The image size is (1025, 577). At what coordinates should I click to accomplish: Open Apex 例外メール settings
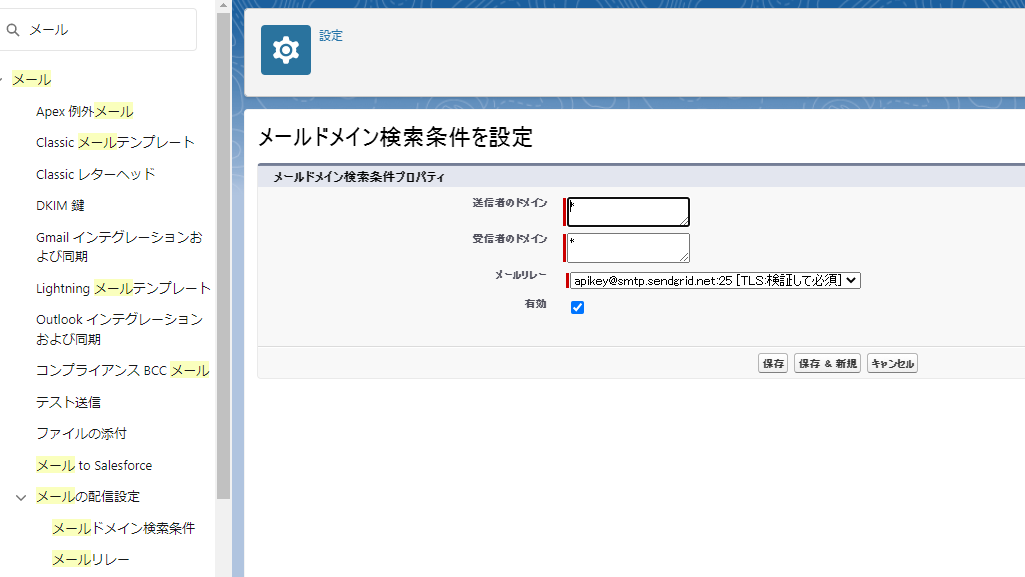pos(85,111)
